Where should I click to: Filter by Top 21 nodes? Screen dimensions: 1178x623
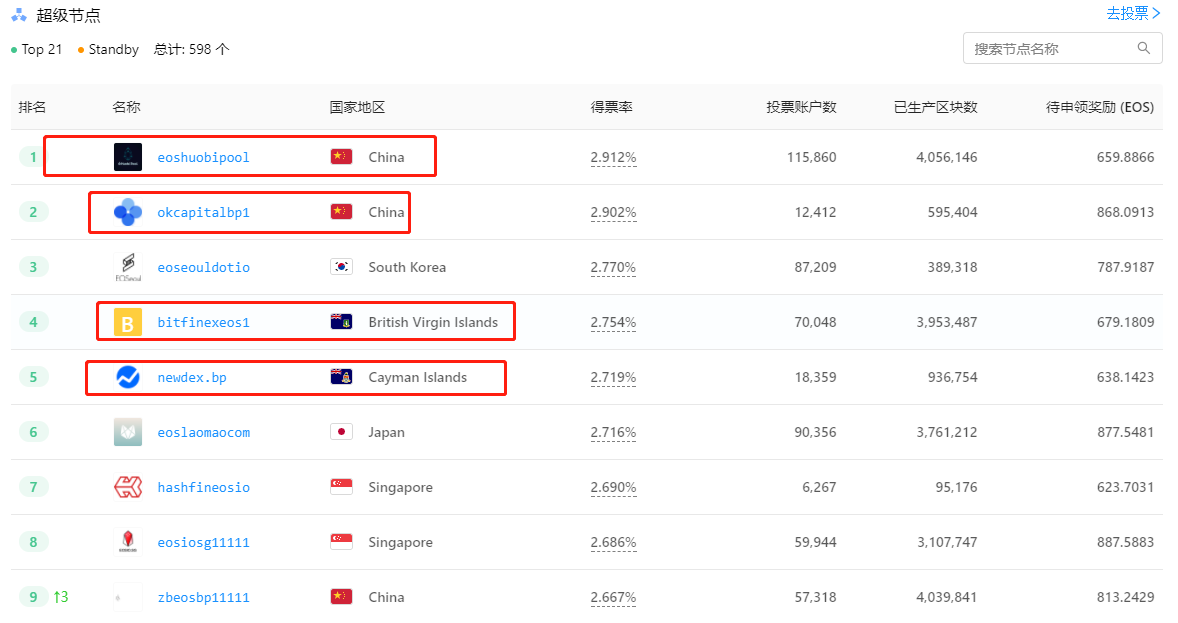coord(37,50)
